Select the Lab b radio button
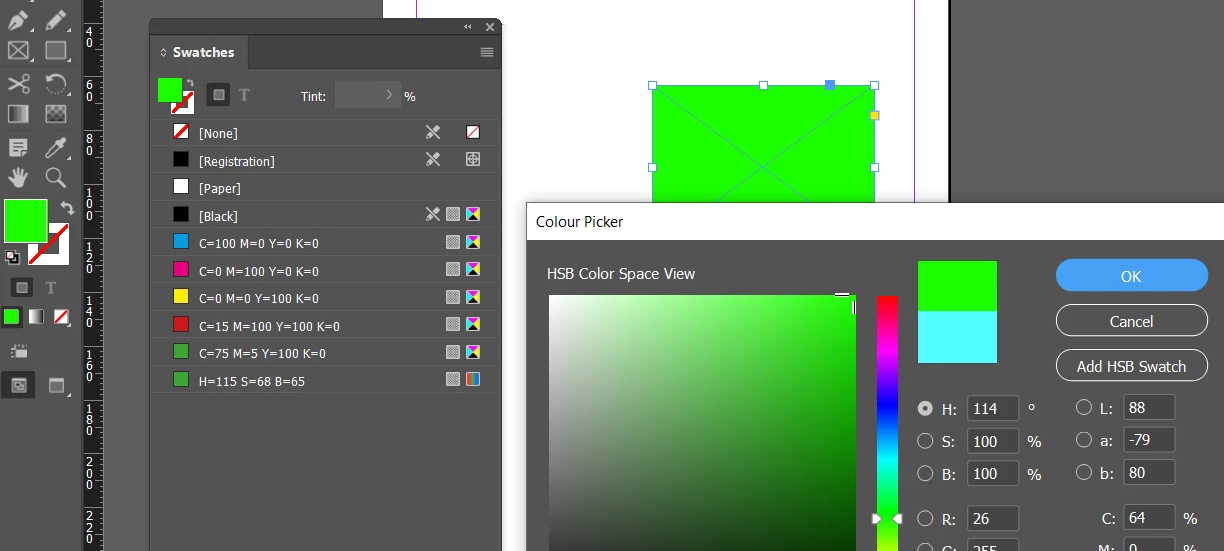Image resolution: width=1224 pixels, height=551 pixels. (1083, 473)
